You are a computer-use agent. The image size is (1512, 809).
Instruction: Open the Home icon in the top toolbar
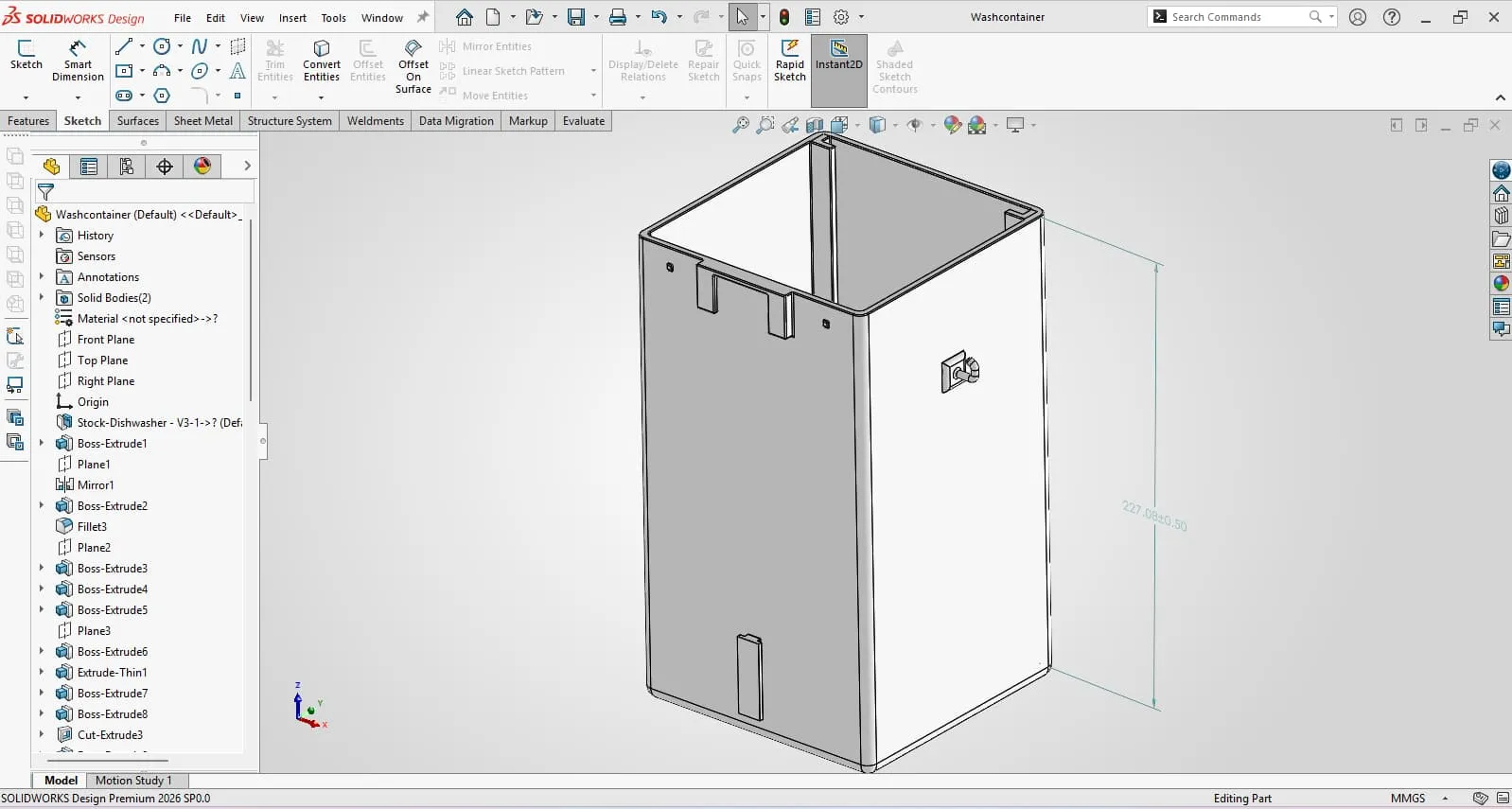(x=464, y=17)
